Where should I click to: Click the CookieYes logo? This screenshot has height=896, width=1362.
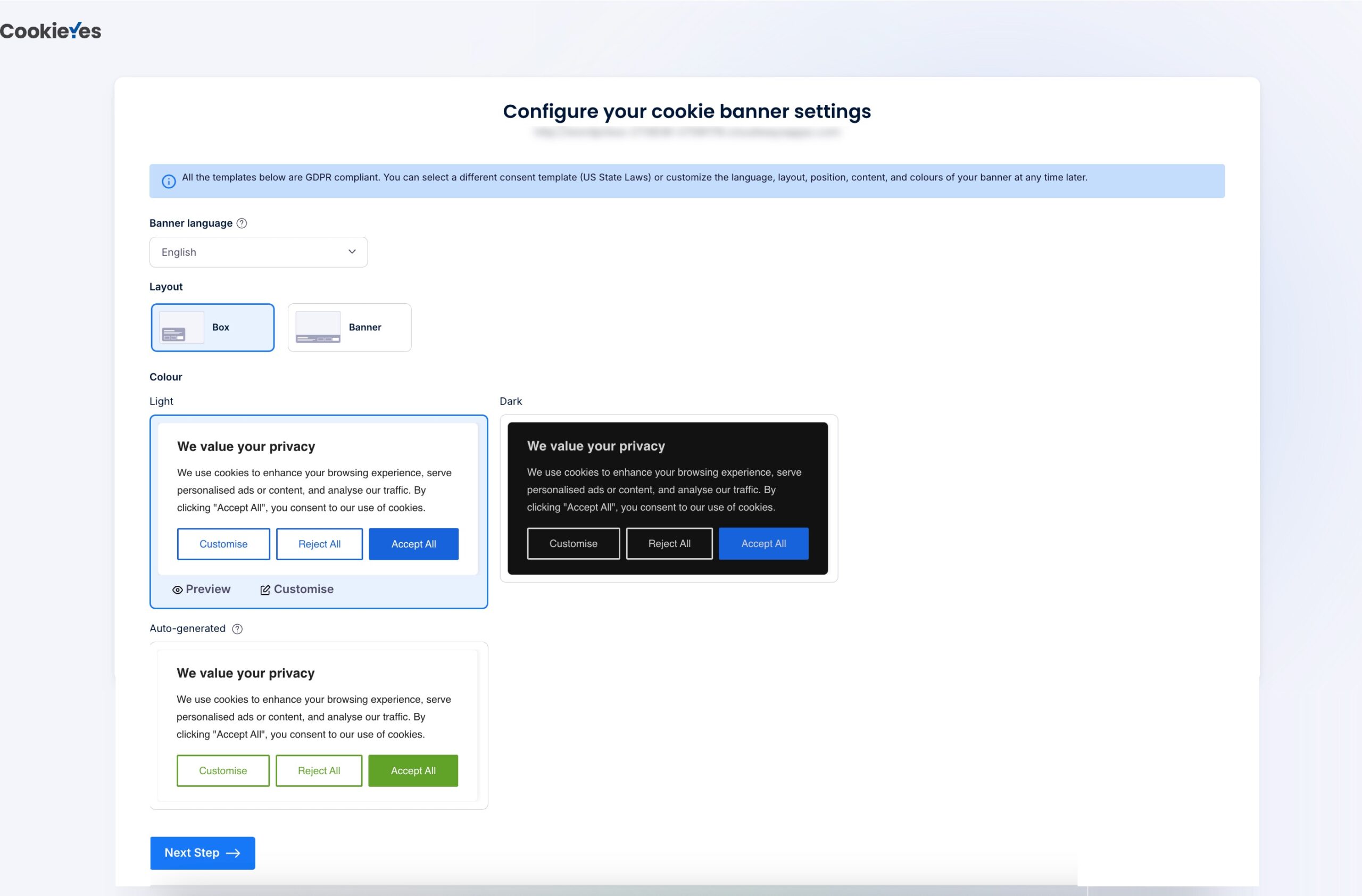[51, 31]
